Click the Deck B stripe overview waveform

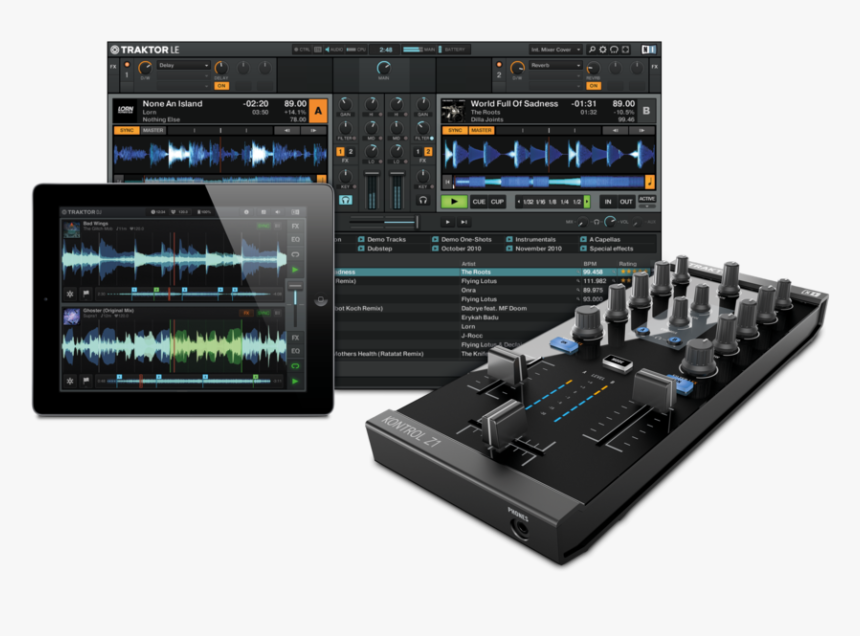(x=549, y=181)
